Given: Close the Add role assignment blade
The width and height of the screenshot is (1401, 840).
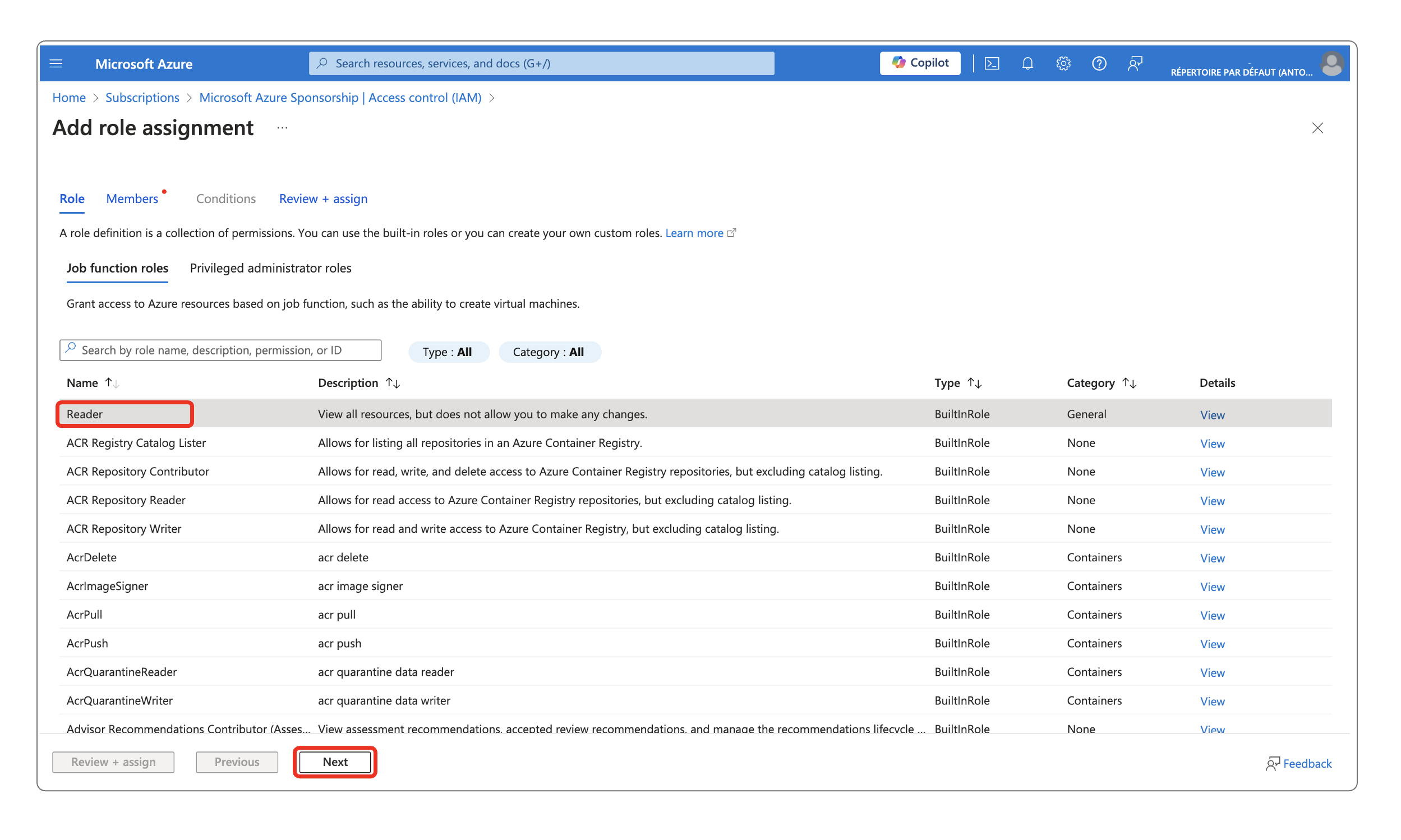Looking at the screenshot, I should (x=1317, y=128).
